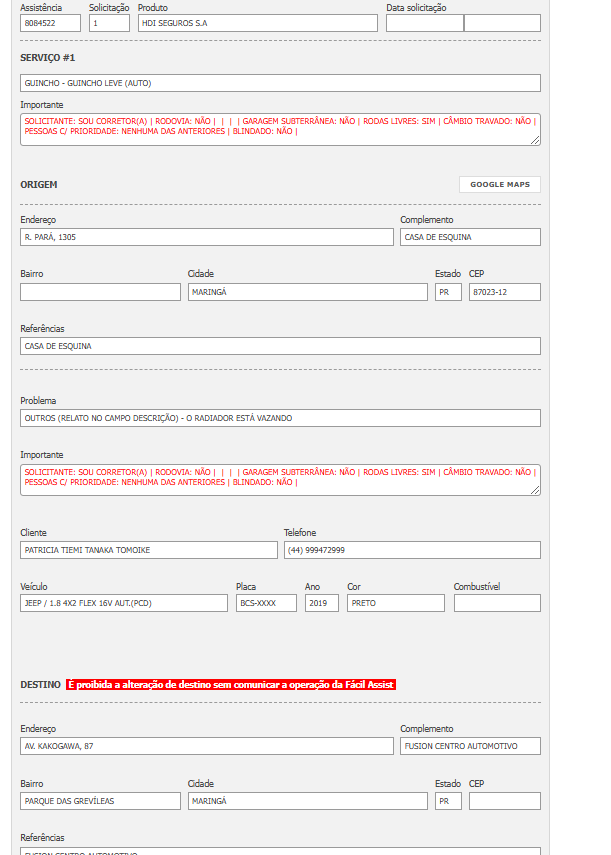Click the empty origin Bairro field
This screenshot has height=855, width=611.
click(x=100, y=292)
